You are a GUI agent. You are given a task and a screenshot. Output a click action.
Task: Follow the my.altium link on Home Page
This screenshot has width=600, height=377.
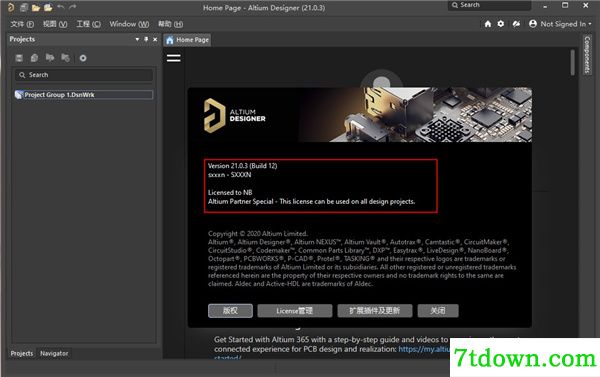(x=424, y=349)
